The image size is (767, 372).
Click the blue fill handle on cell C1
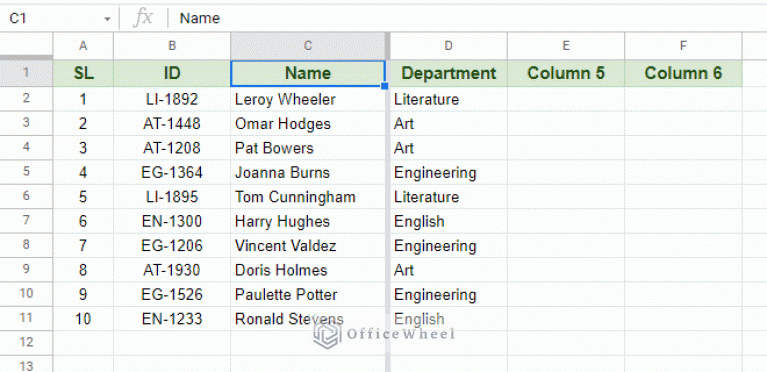[384, 86]
